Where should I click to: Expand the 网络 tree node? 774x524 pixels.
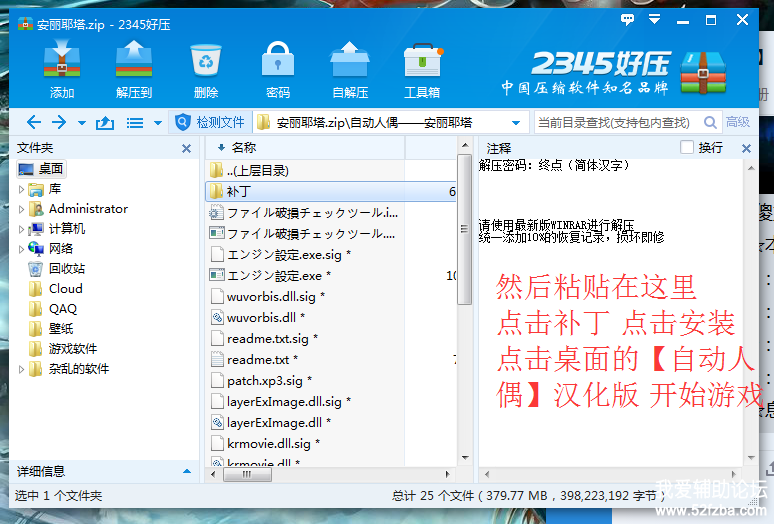pos(21,249)
